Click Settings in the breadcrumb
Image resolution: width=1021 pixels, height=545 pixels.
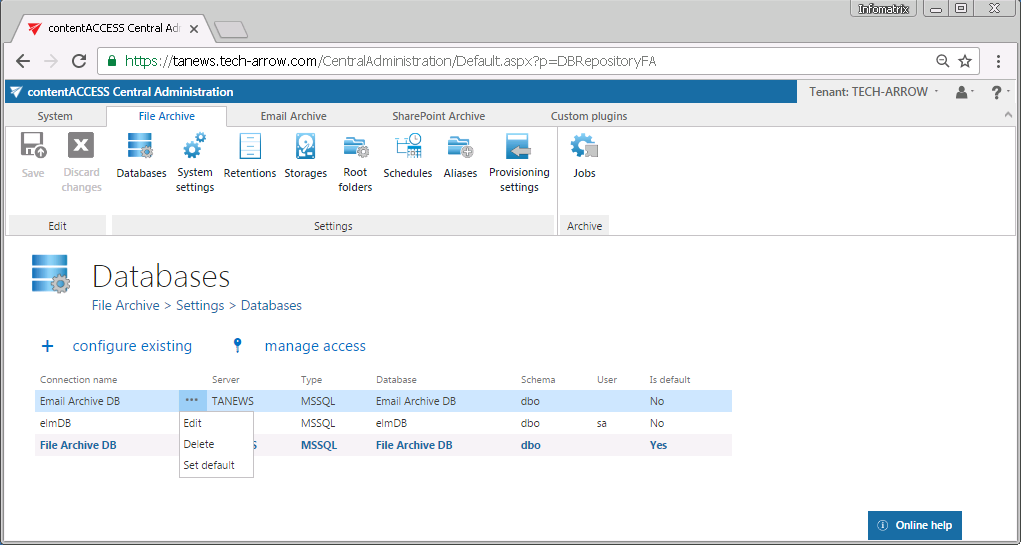200,305
